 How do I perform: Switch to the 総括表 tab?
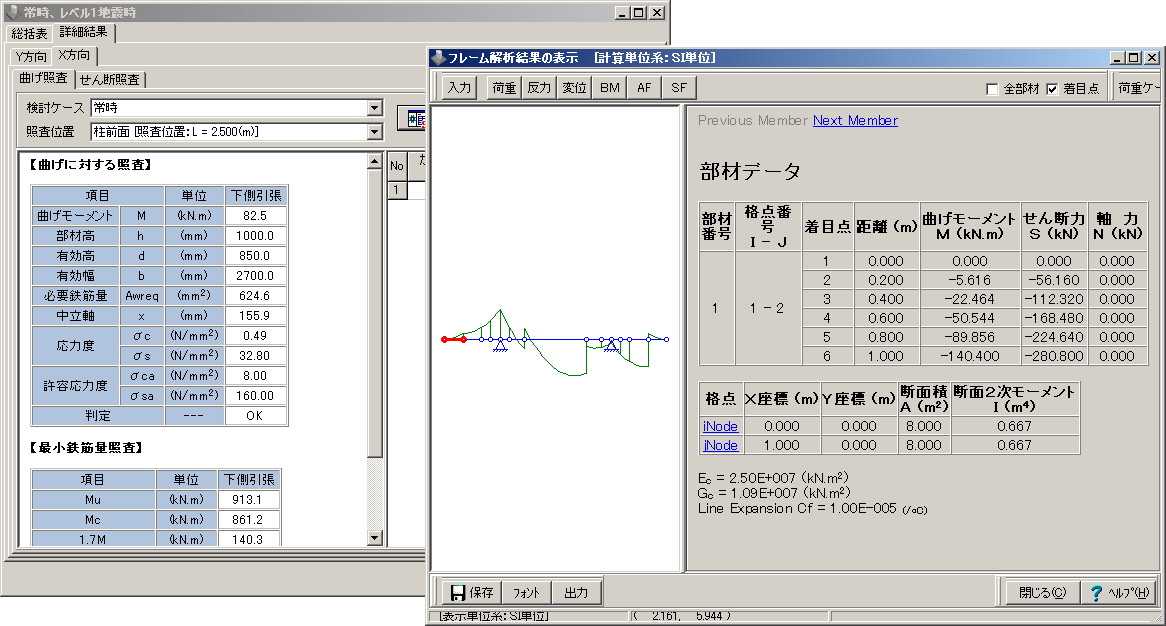click(x=29, y=33)
